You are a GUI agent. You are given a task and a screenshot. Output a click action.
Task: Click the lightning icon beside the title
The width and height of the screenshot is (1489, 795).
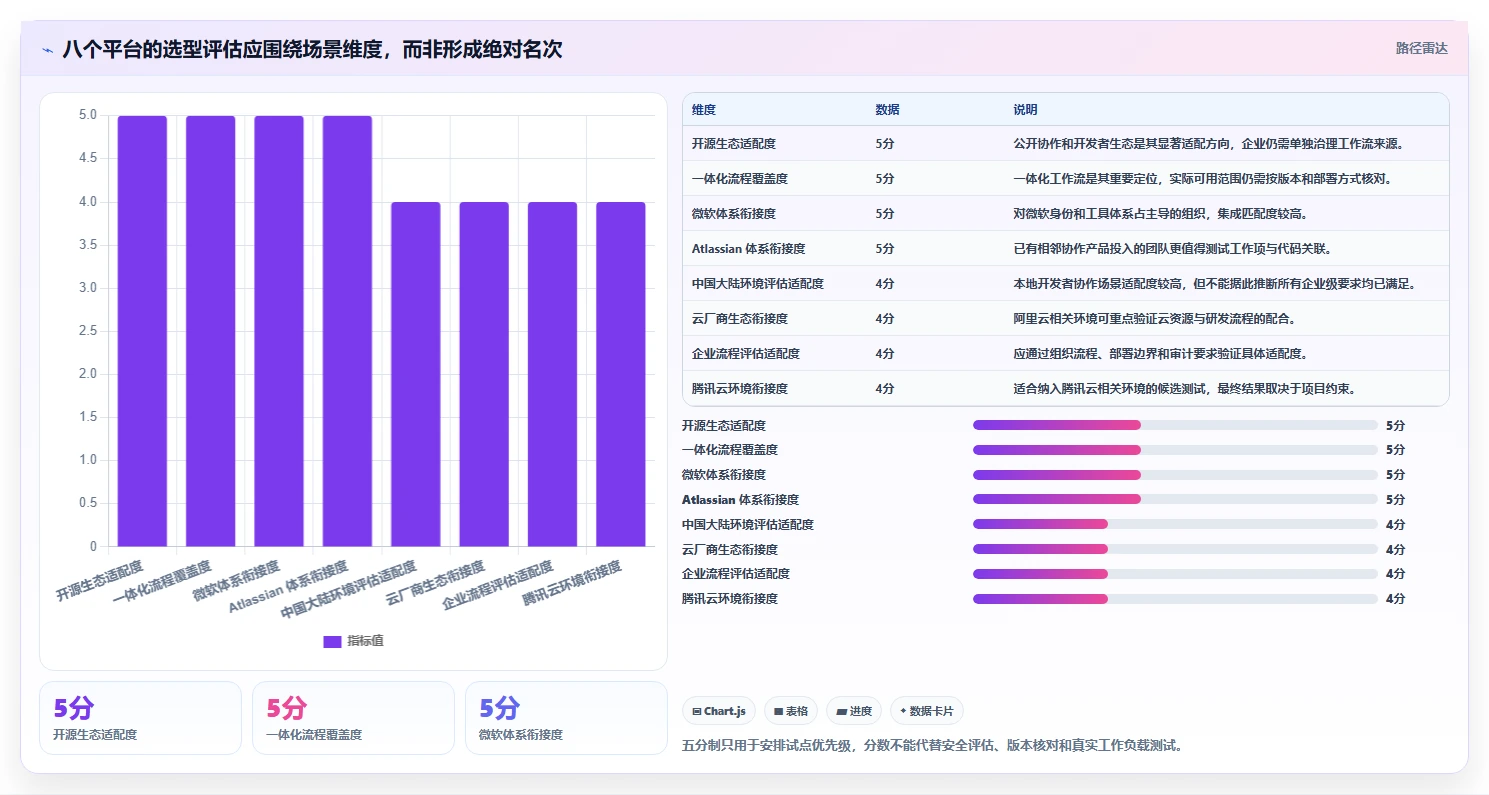pos(47,50)
